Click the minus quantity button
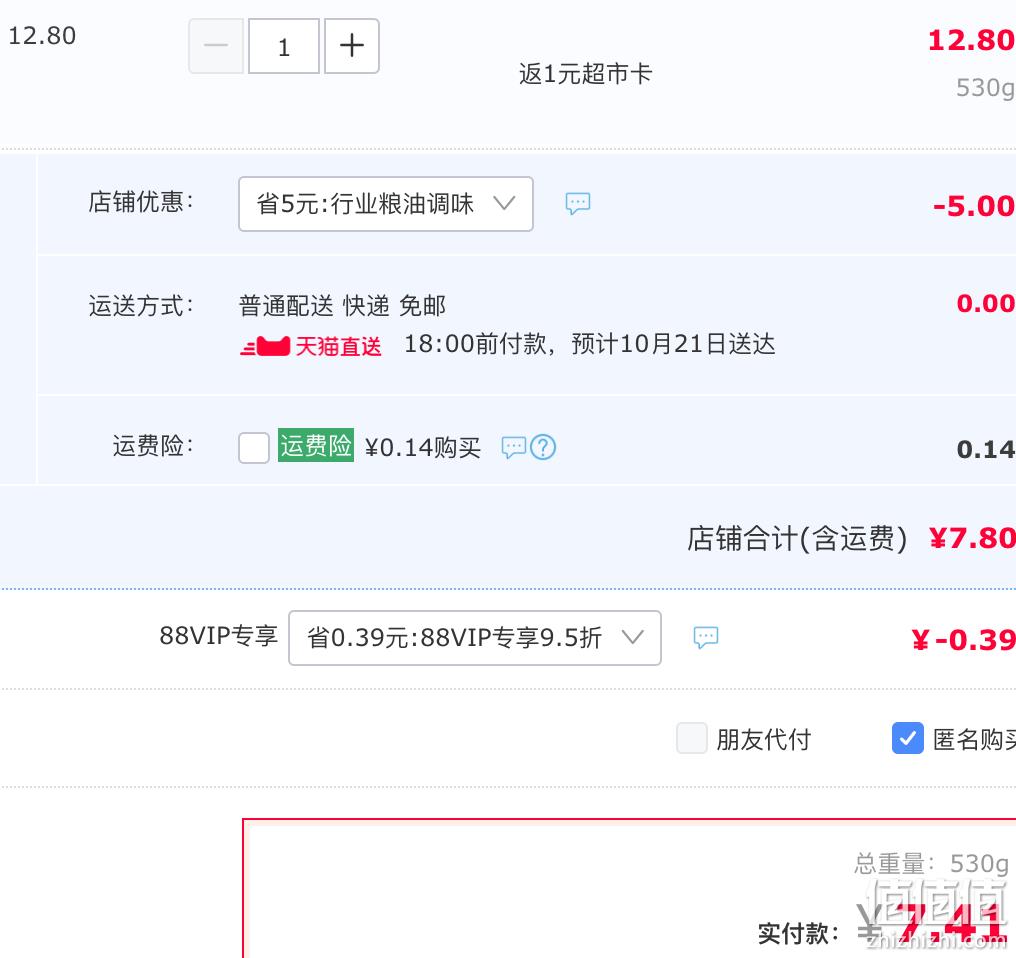 point(216,46)
